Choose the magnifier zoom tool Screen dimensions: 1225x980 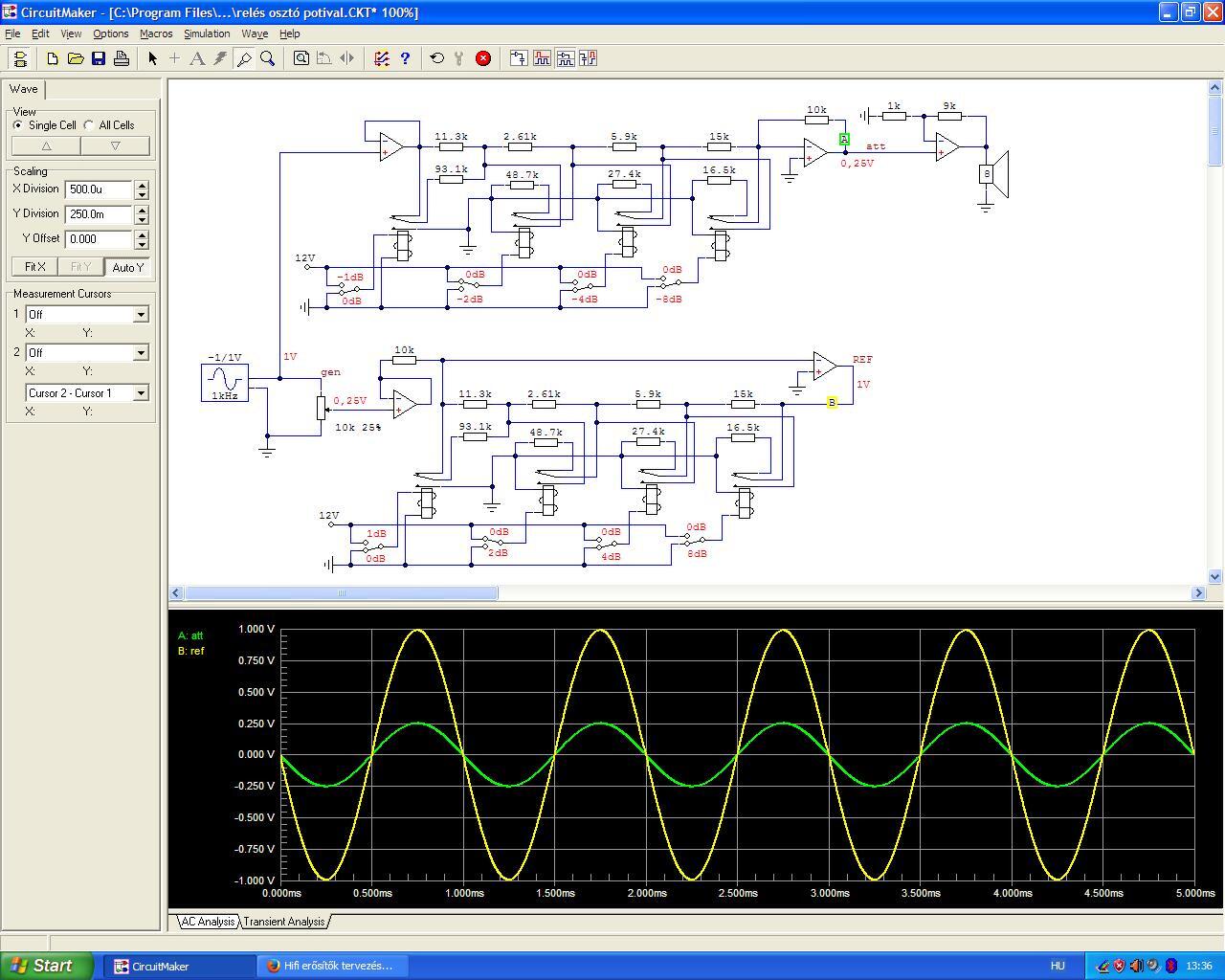268,58
